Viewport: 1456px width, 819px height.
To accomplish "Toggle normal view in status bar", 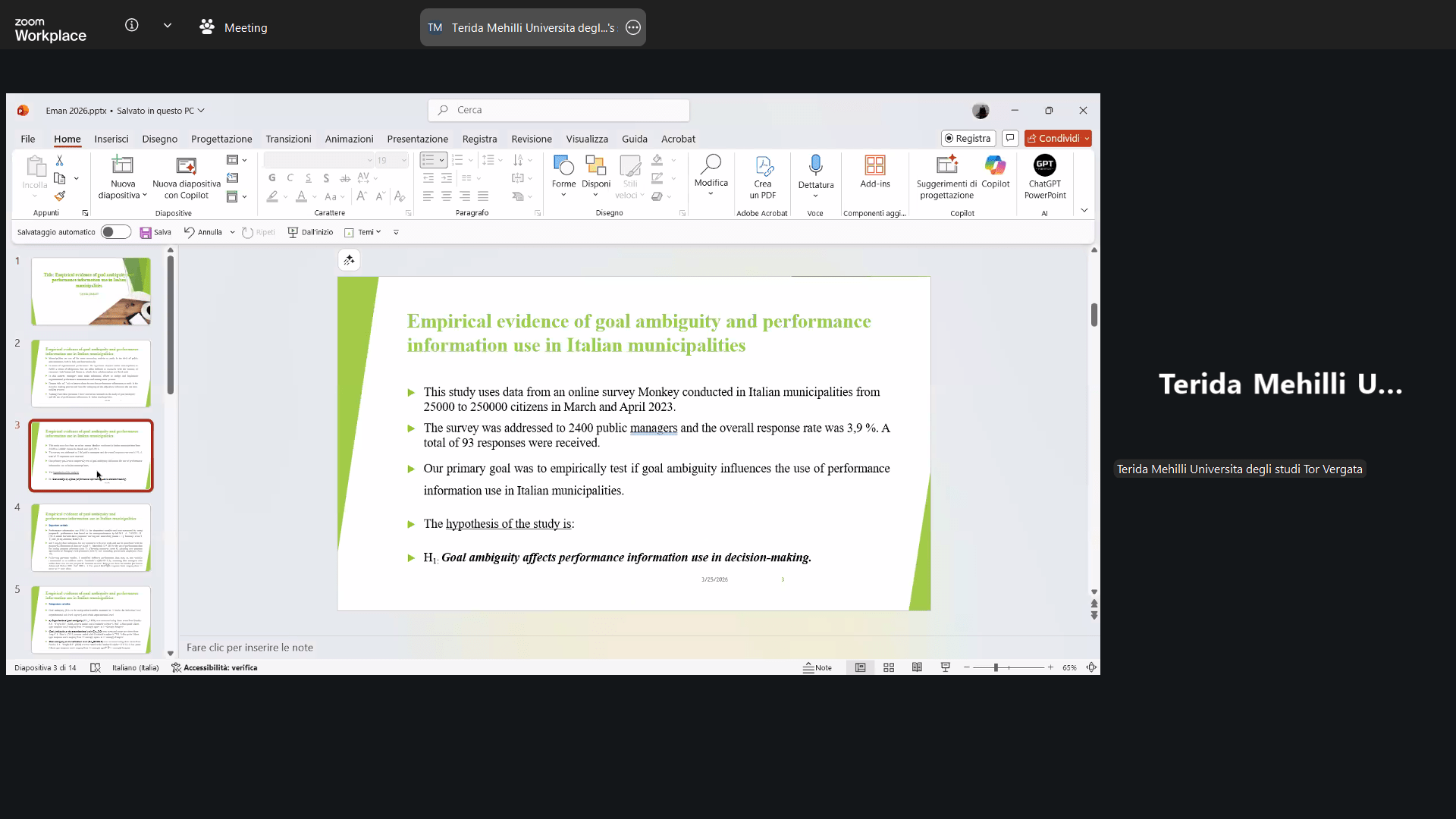I will pyautogui.click(x=860, y=667).
